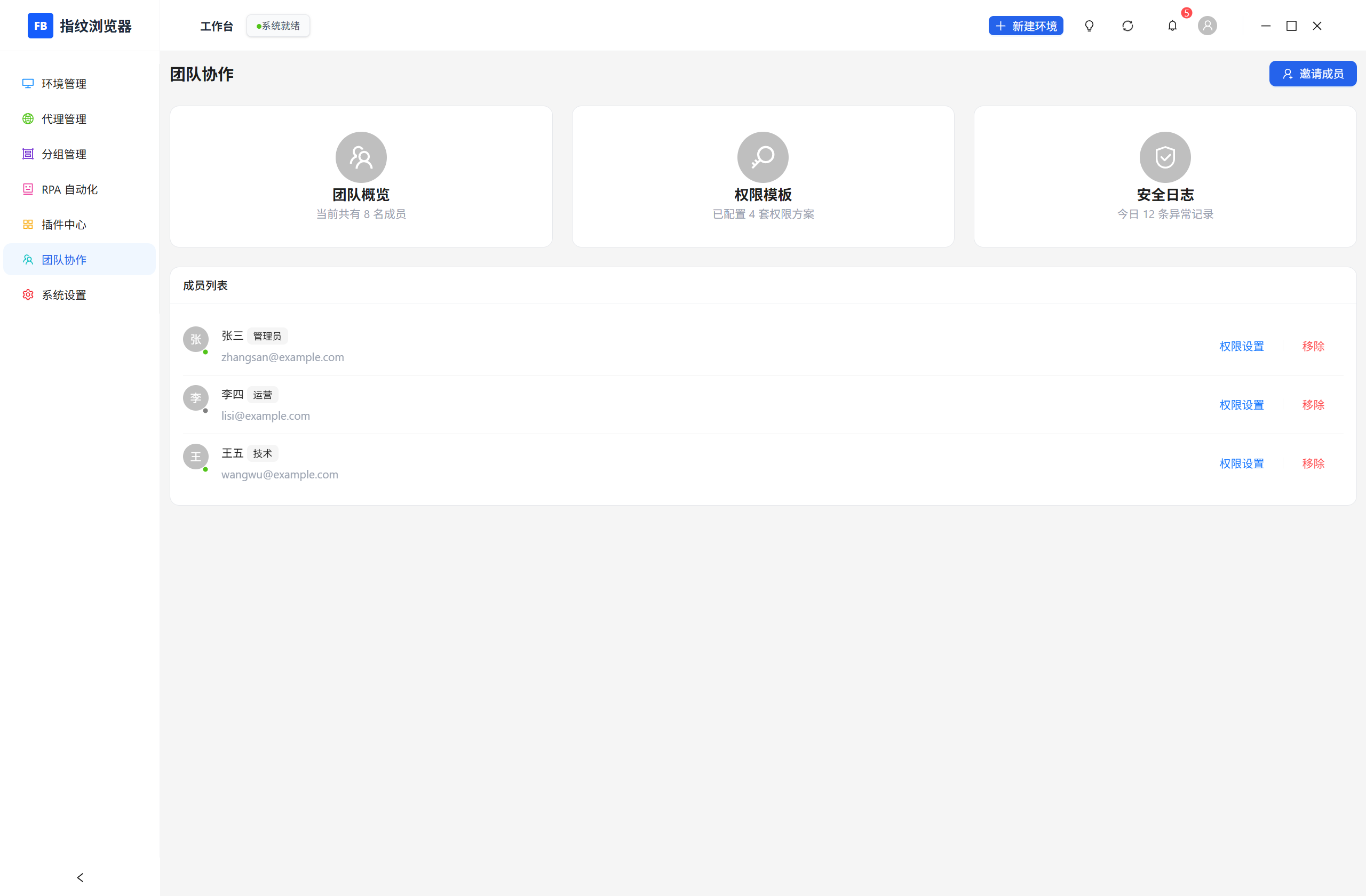The image size is (1366, 896).
Task: Click the 新建环境 button
Action: coord(1026,26)
